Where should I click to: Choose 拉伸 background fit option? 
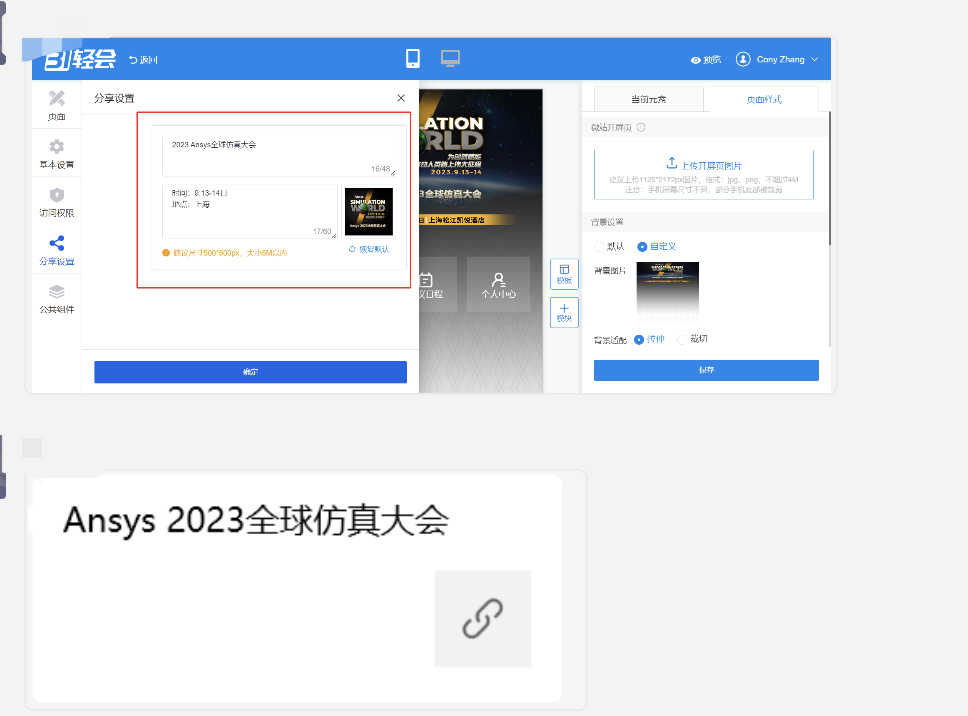coord(649,339)
